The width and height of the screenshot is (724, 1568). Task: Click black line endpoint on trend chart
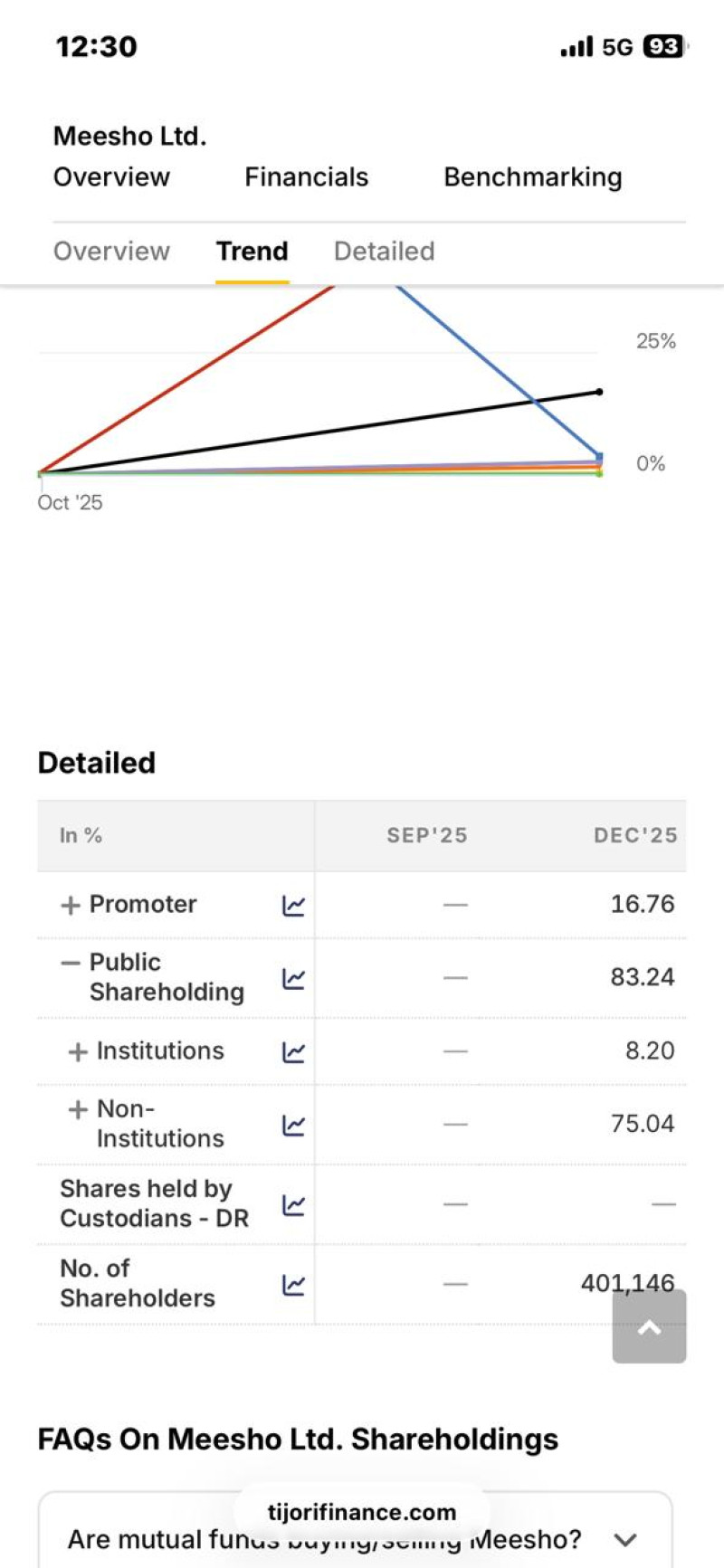click(x=599, y=392)
